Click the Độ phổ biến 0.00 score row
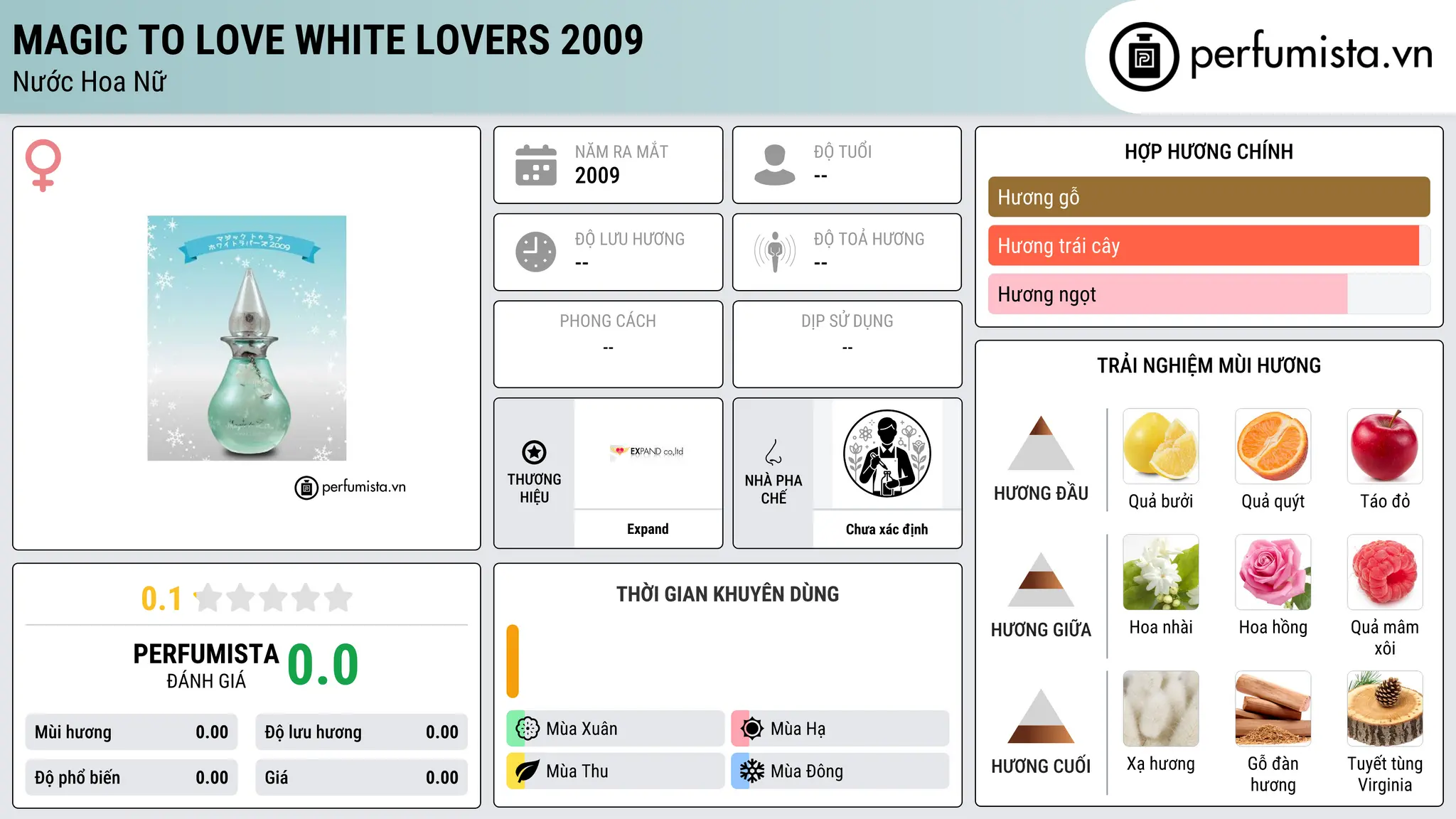 tap(132, 778)
